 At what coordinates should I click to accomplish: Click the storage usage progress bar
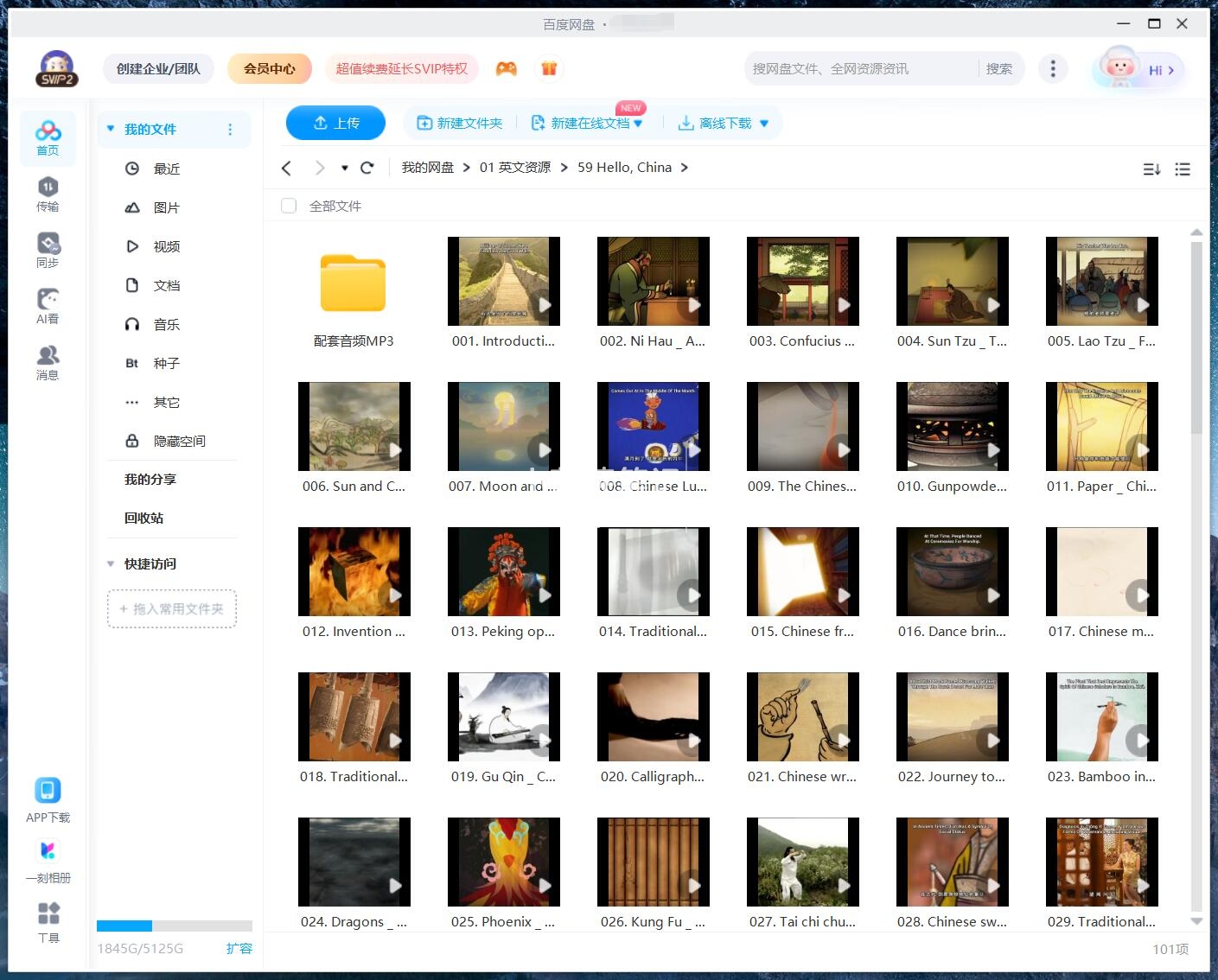tap(173, 926)
